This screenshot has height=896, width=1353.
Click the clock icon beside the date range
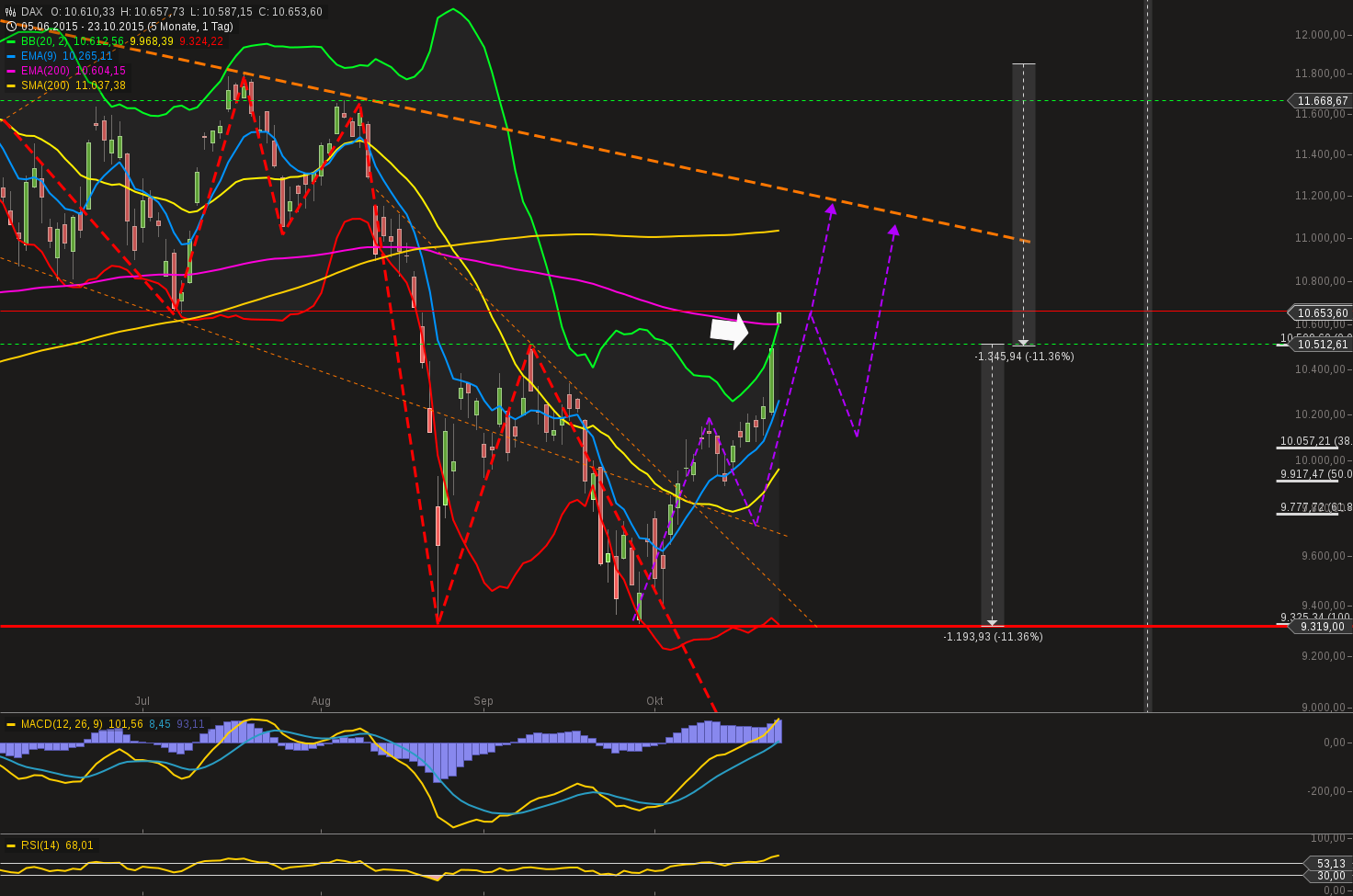(11, 27)
